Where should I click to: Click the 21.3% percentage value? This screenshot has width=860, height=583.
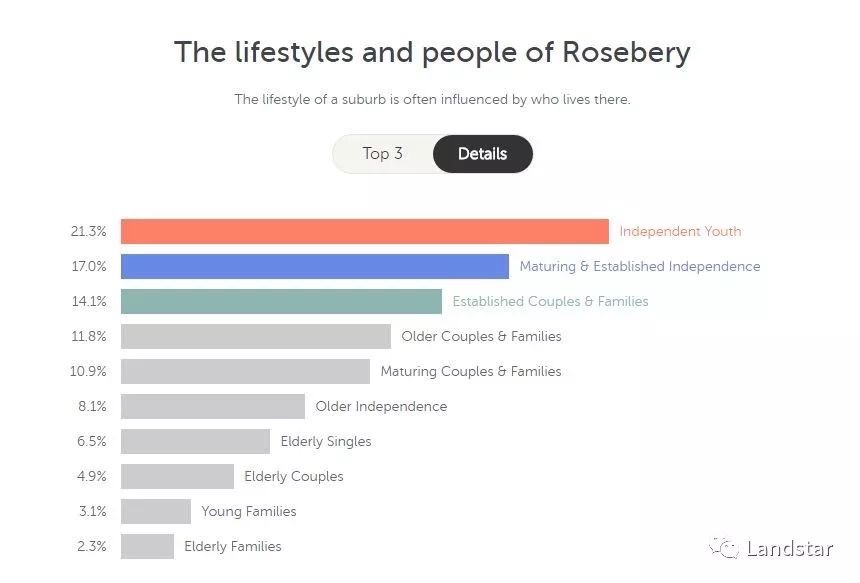[x=88, y=231]
